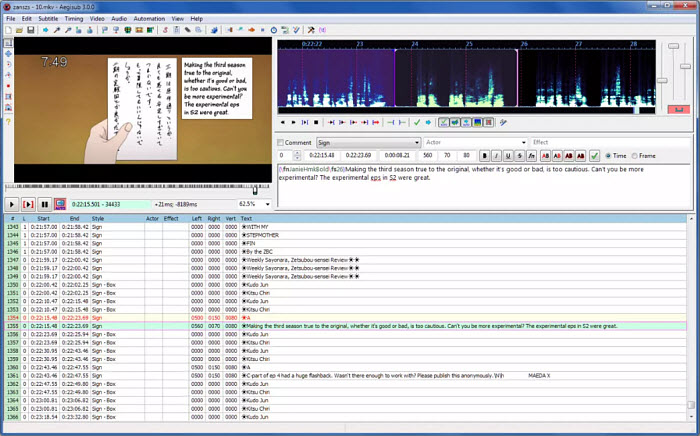Launch the spell checker icon
This screenshot has width=700, height=436.
[296, 30]
